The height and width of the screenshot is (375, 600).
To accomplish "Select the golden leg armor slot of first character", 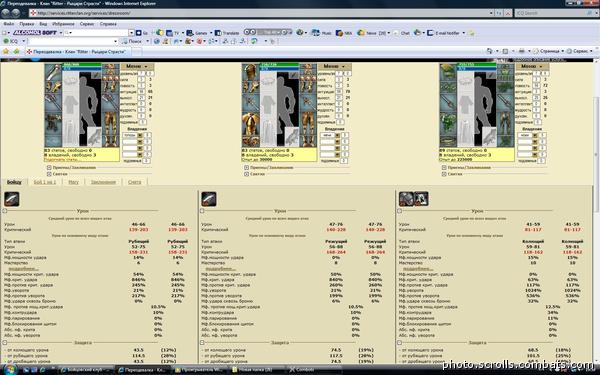I will pos(110,123).
